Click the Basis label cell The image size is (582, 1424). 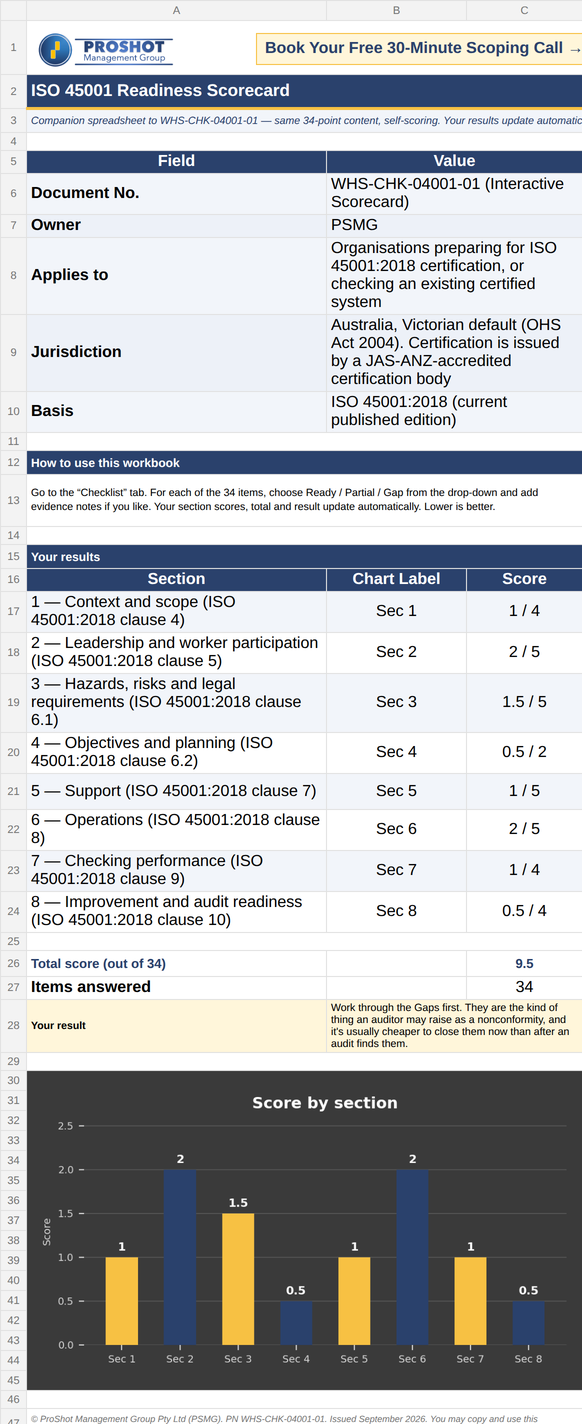176,411
